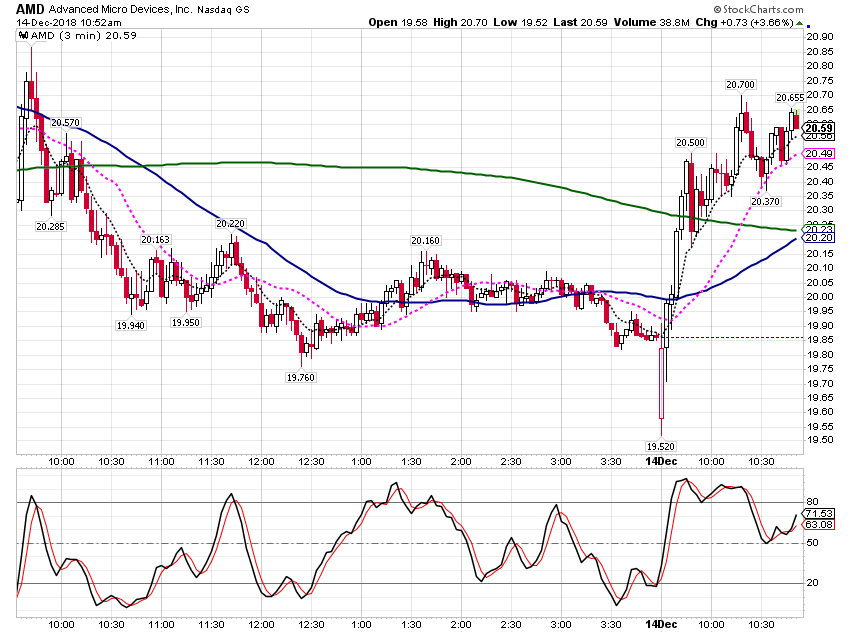Click the 20.160 peak annotation

[426, 241]
